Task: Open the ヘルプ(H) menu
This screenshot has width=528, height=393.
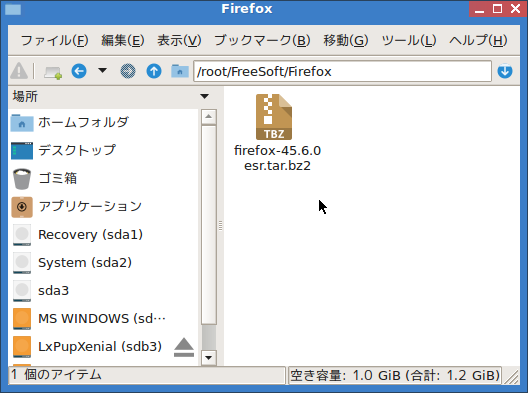Action: pyautogui.click(x=478, y=40)
